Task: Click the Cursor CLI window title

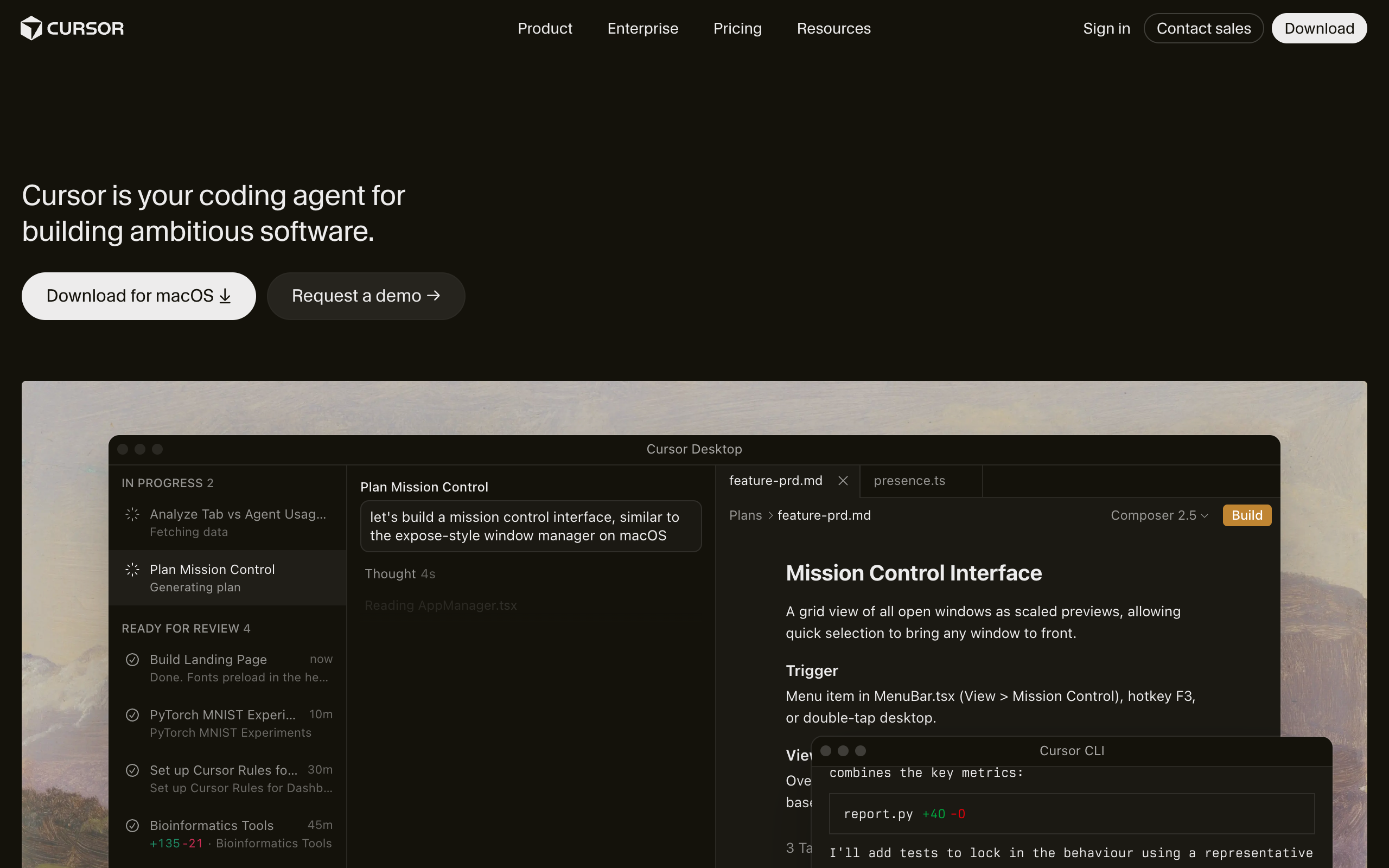Action: point(1072,750)
